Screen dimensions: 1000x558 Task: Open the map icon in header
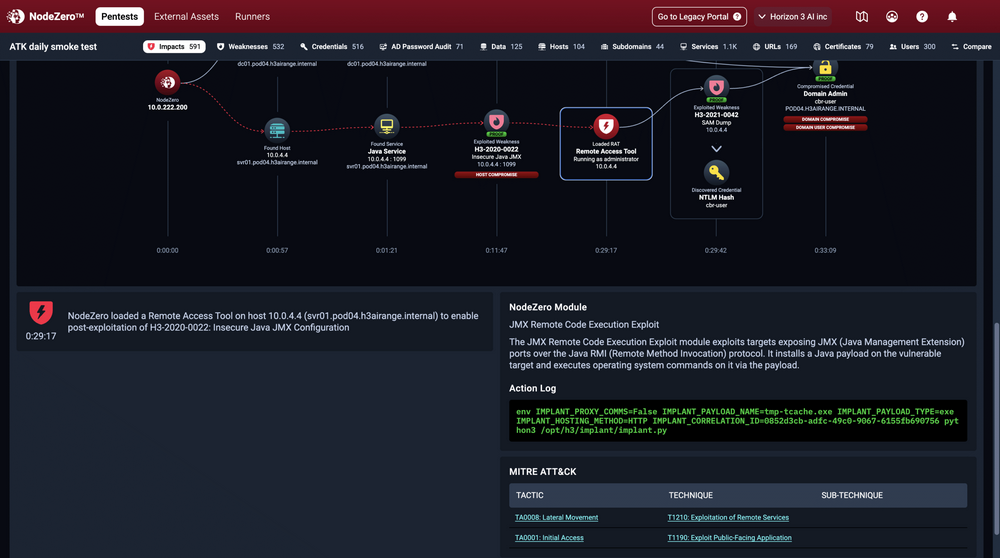pyautogui.click(x=862, y=17)
